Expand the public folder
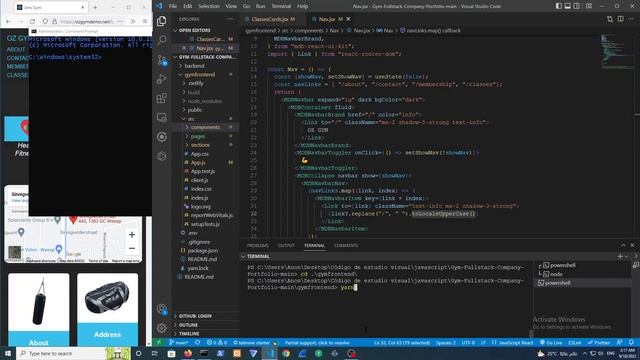Viewport: 640px width, 360px height. (195, 110)
